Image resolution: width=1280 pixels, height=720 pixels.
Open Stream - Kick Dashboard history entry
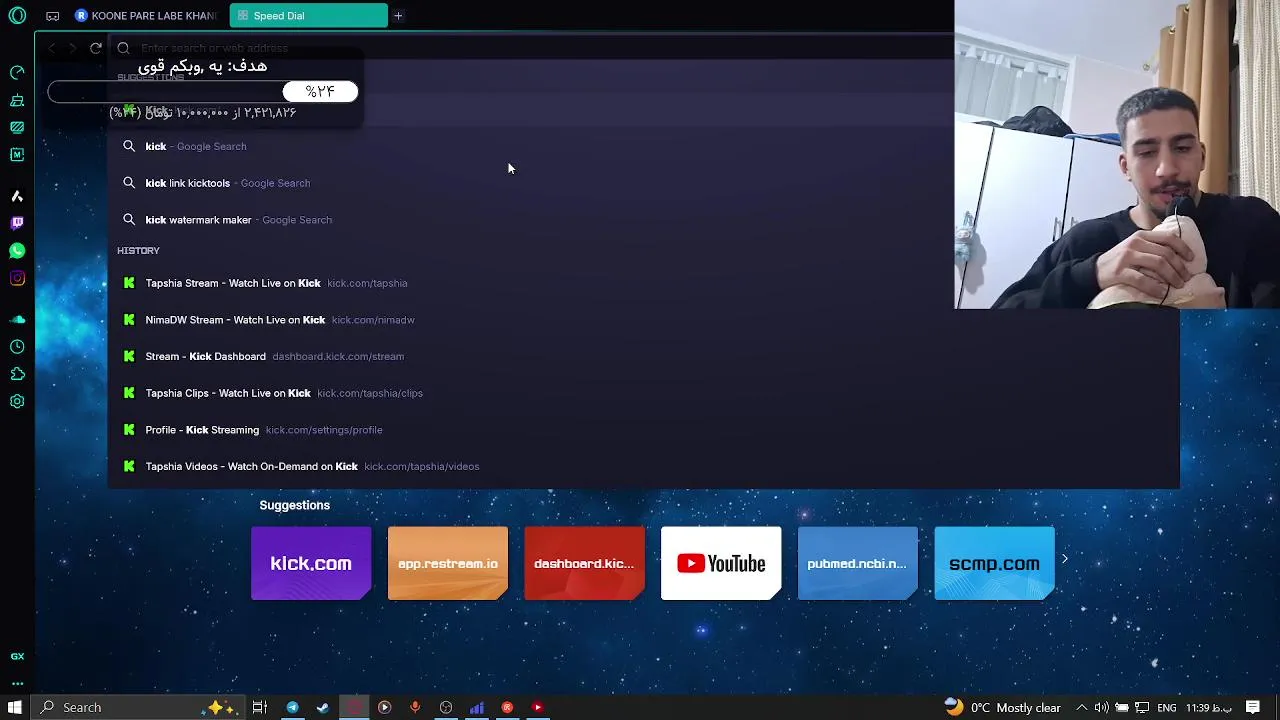(643, 356)
